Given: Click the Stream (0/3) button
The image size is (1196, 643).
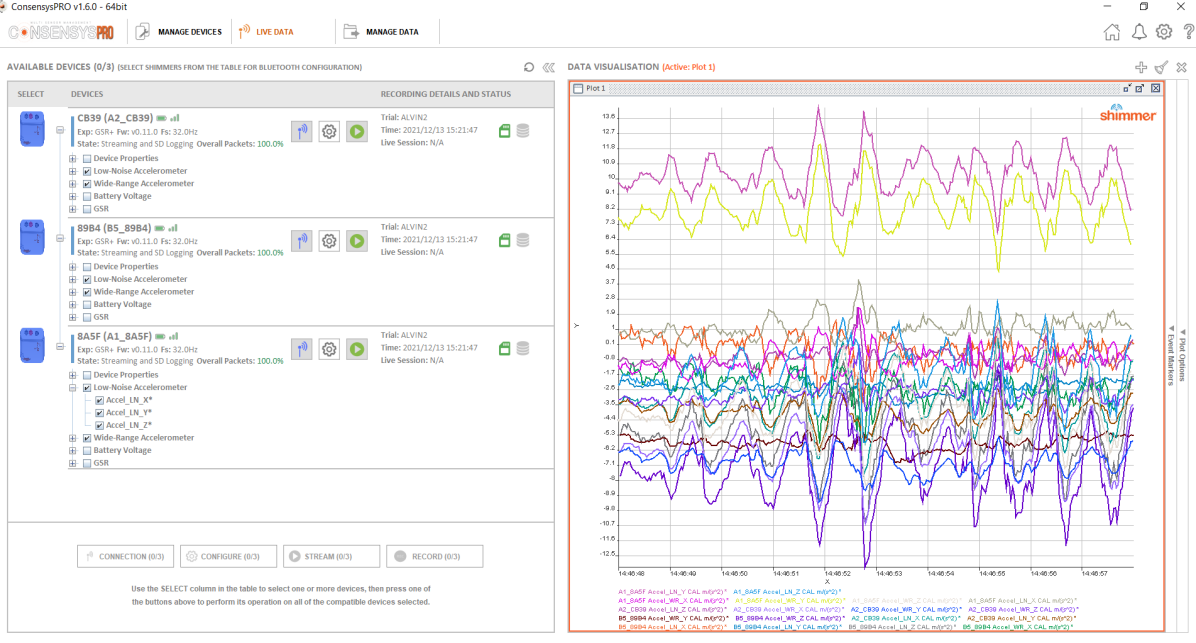Looking at the screenshot, I should pyautogui.click(x=331, y=557).
